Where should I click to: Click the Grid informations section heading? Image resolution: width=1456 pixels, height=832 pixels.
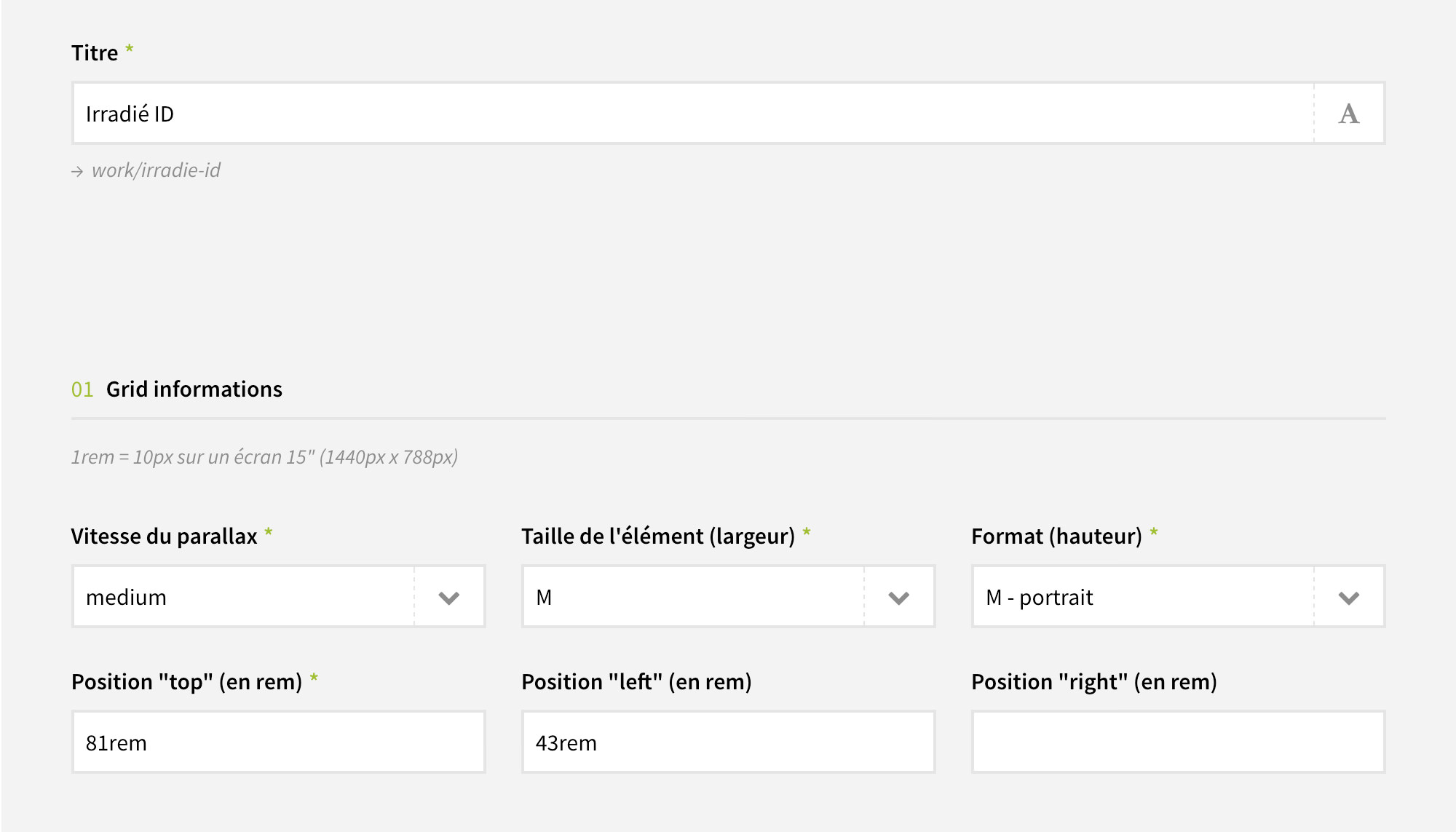point(194,389)
